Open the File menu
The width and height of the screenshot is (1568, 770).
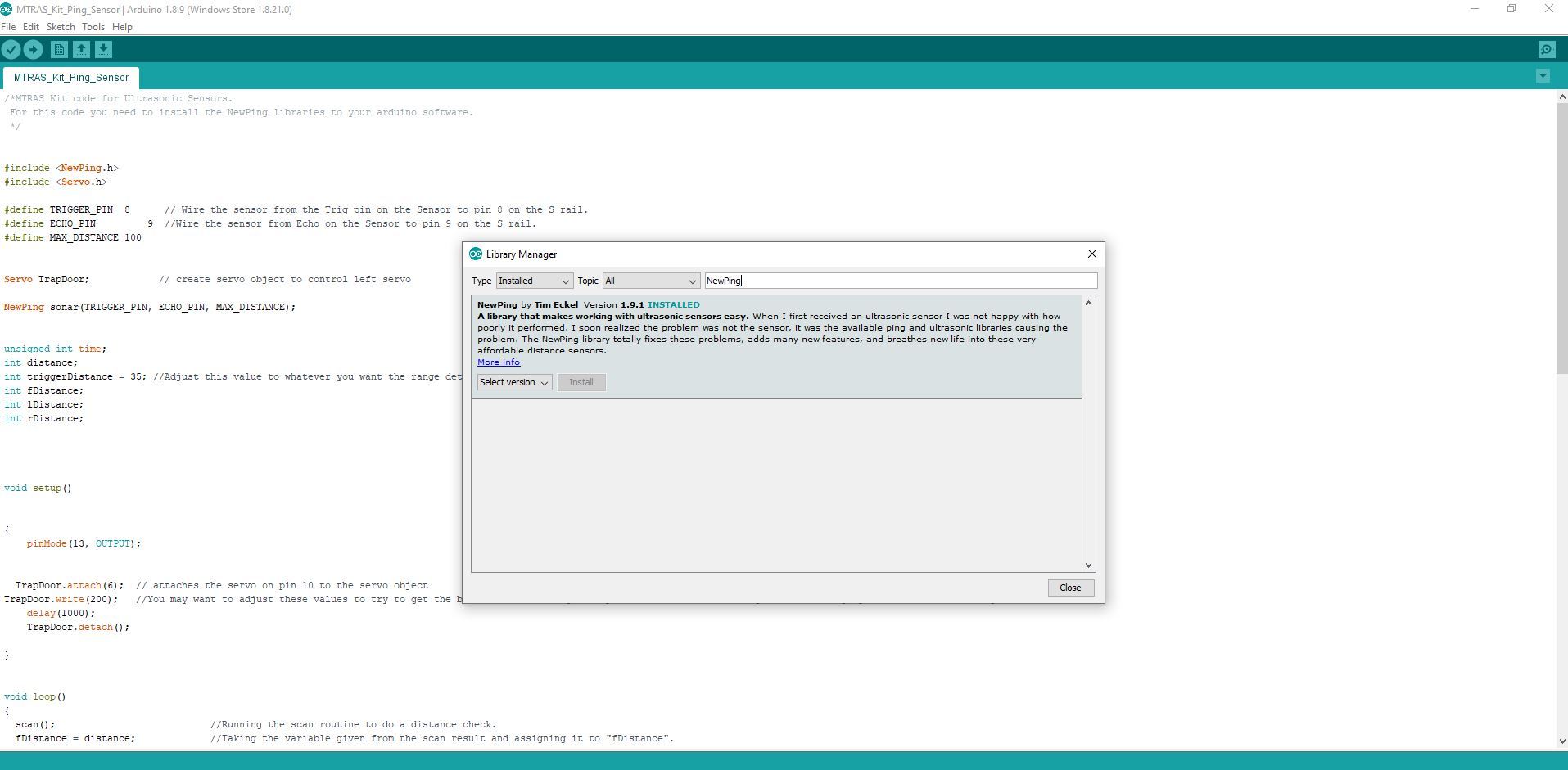[8, 27]
